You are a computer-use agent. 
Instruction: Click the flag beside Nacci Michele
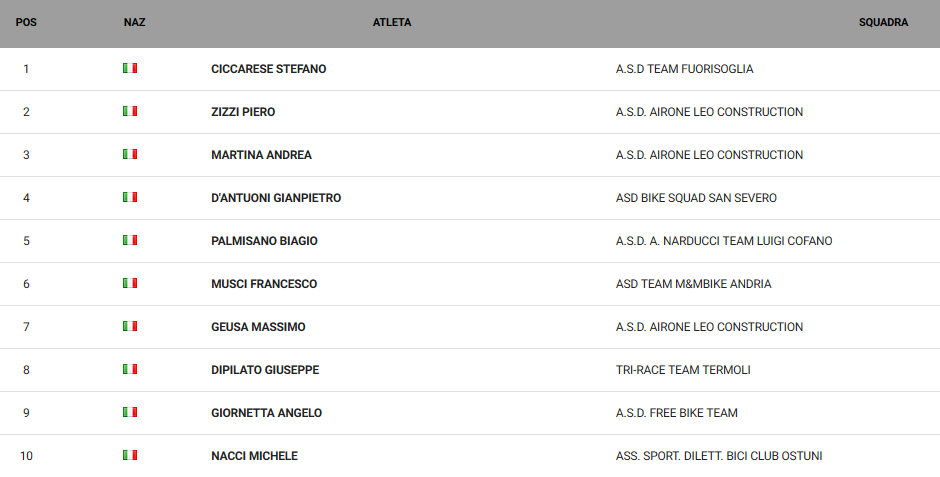point(130,455)
